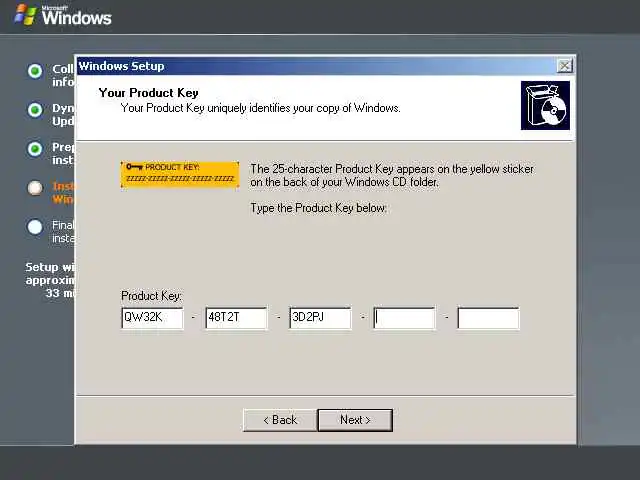Go back with the Back button
The width and height of the screenshot is (640, 480).
pos(280,420)
